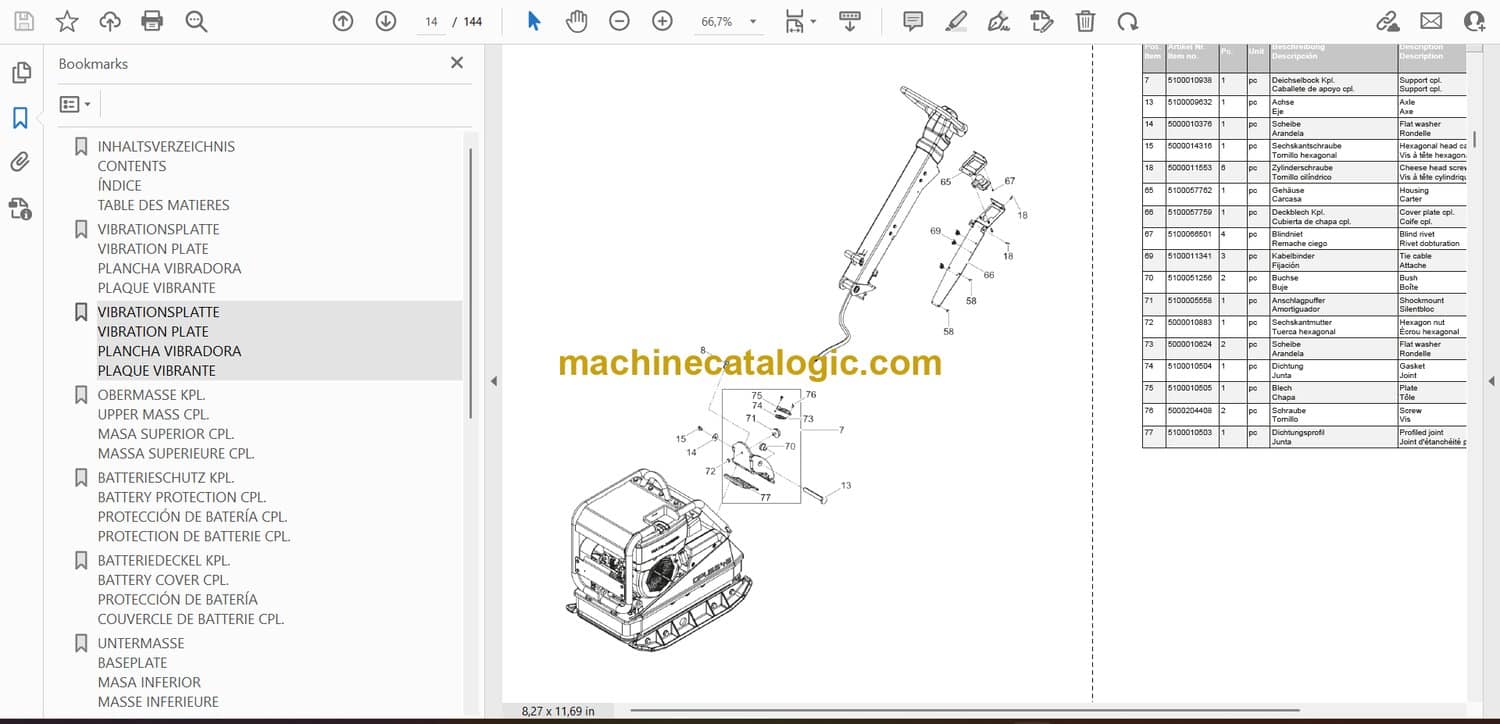This screenshot has height=724, width=1500.
Task: Open the OBERMASSE KPL. bookmark
Action: tap(151, 395)
